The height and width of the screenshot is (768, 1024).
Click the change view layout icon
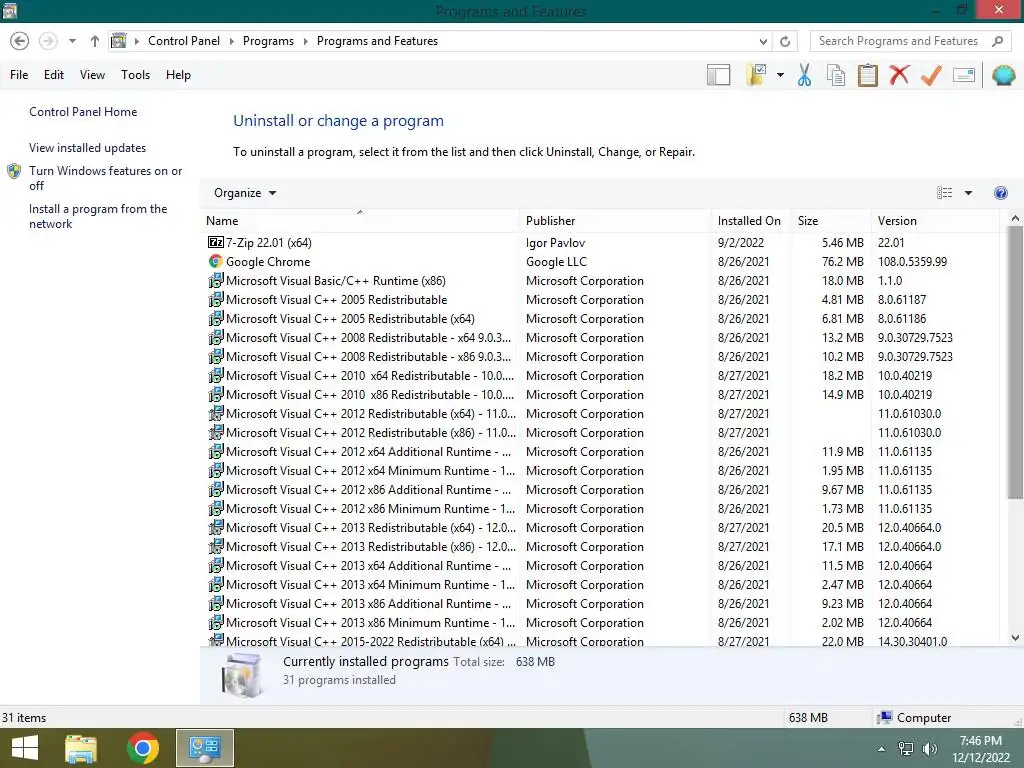click(944, 193)
